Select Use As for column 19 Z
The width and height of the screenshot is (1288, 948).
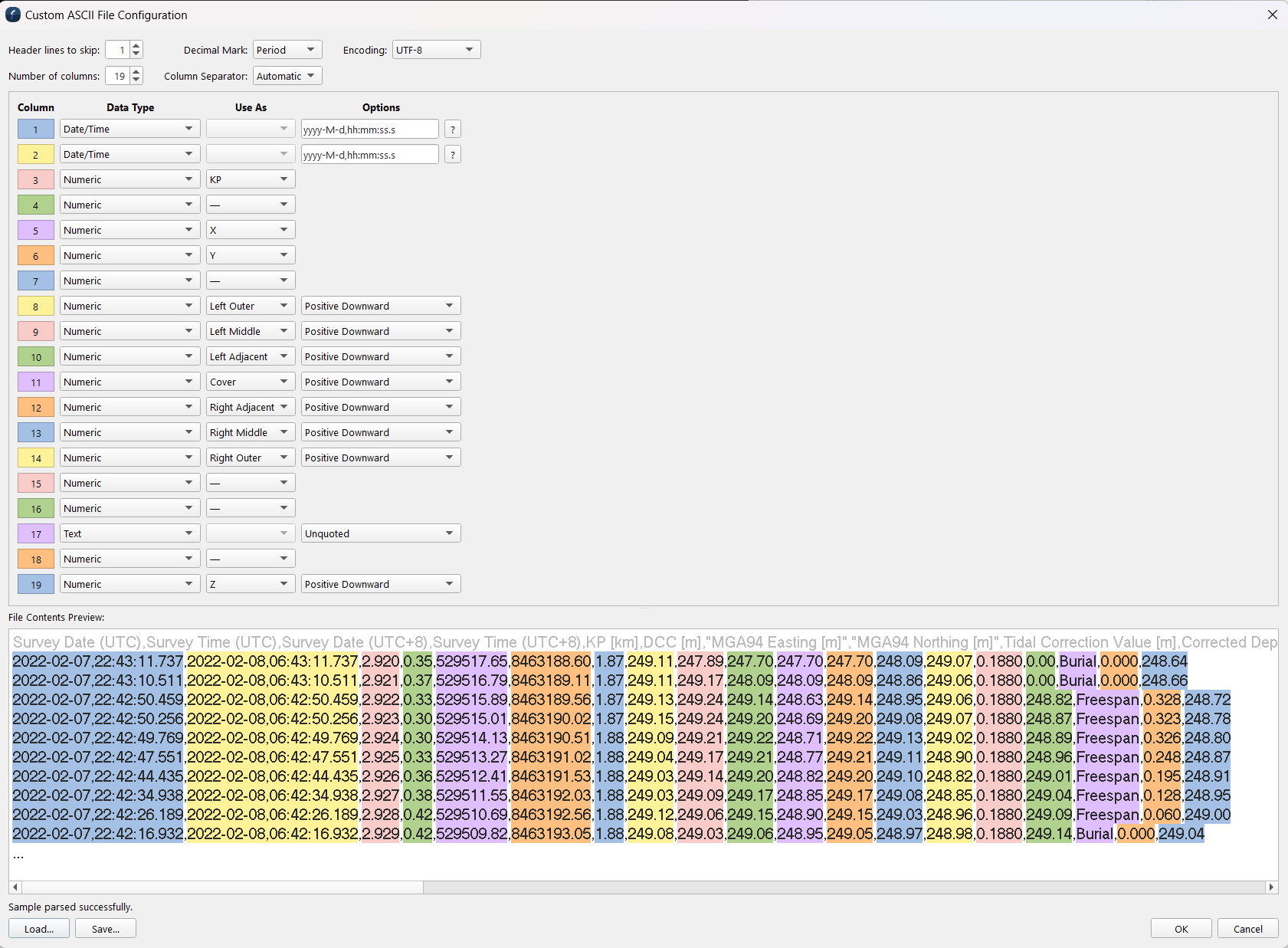(x=251, y=584)
